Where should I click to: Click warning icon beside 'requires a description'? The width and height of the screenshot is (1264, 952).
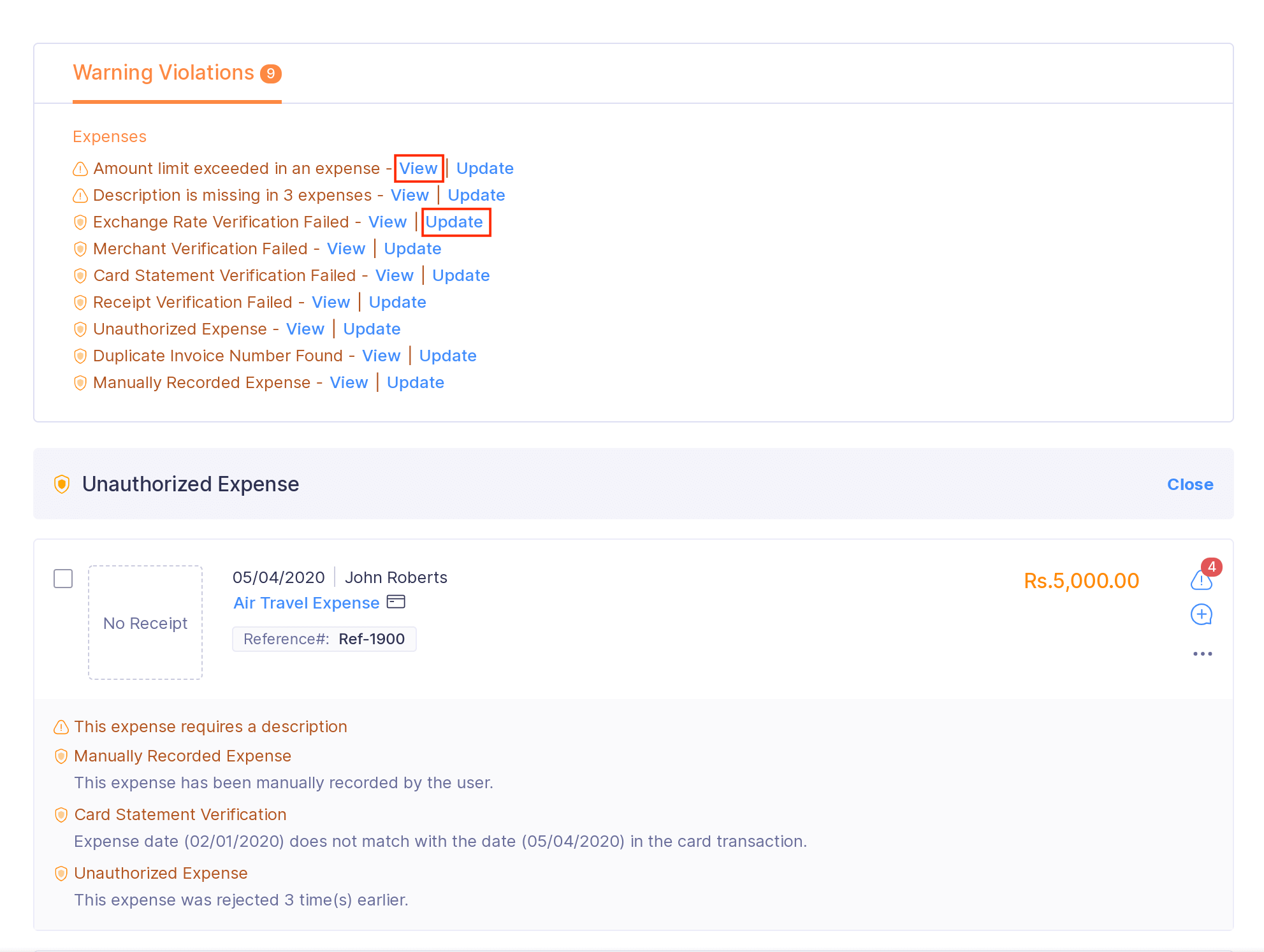click(x=61, y=727)
